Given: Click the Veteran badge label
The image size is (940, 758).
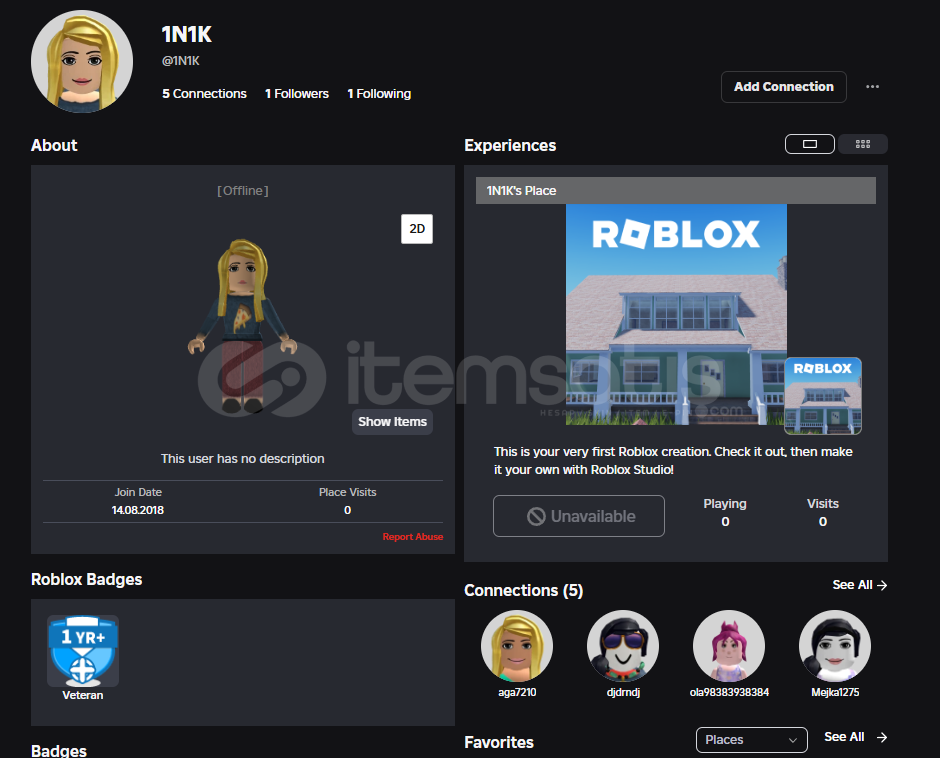Looking at the screenshot, I should pos(83,695).
